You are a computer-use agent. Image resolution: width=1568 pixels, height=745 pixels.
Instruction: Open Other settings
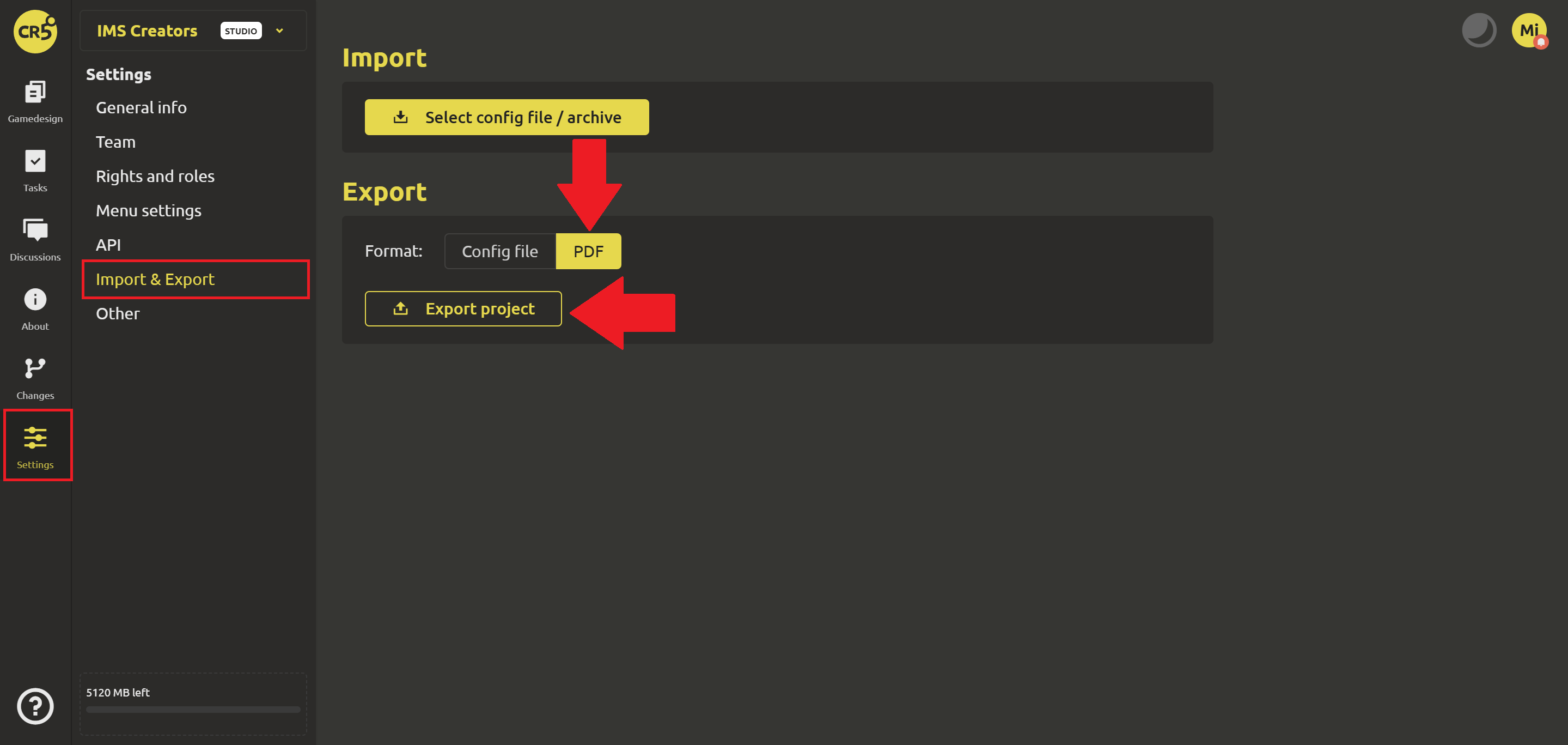[118, 314]
